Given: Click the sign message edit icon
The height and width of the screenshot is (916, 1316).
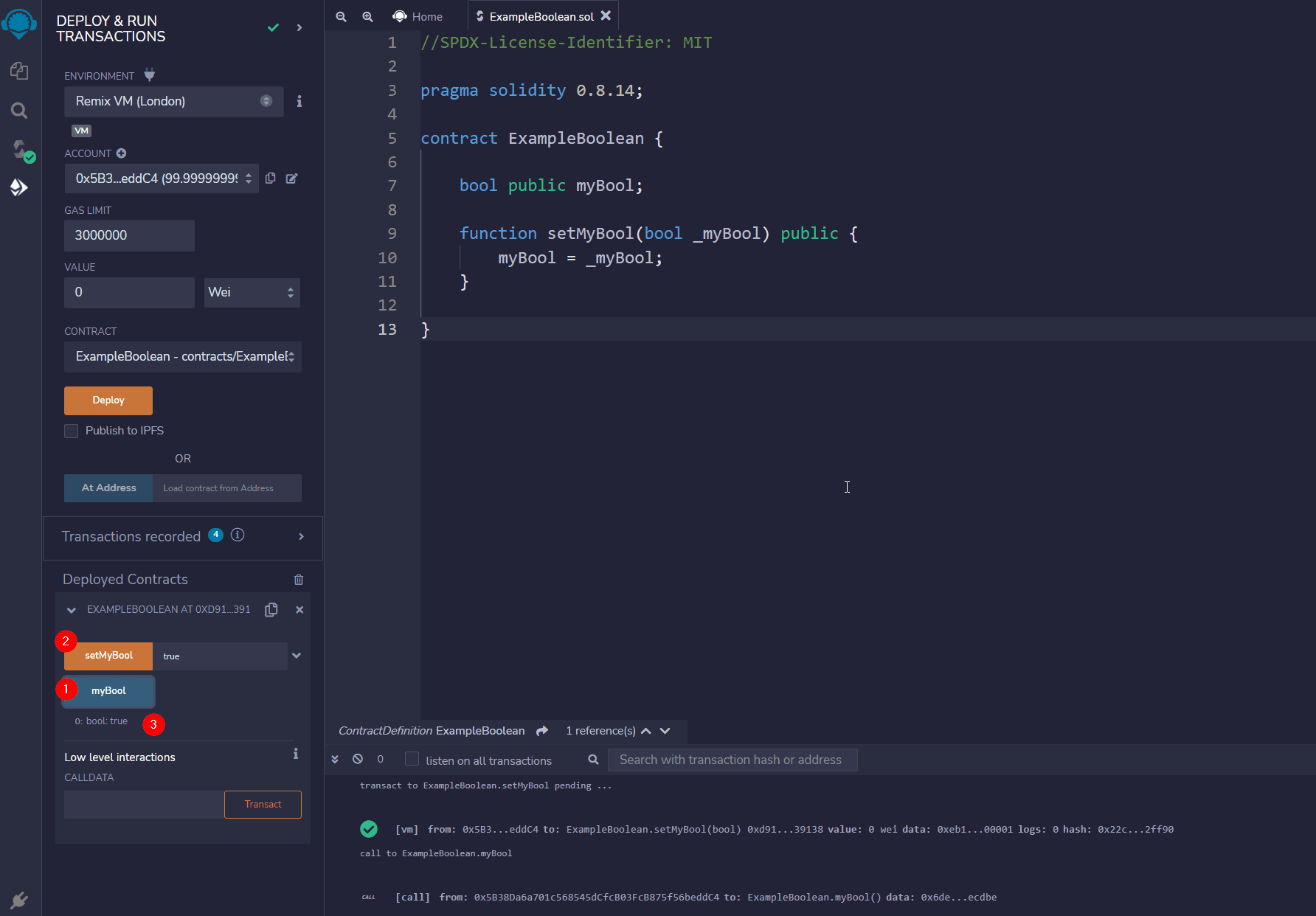Looking at the screenshot, I should click(291, 178).
